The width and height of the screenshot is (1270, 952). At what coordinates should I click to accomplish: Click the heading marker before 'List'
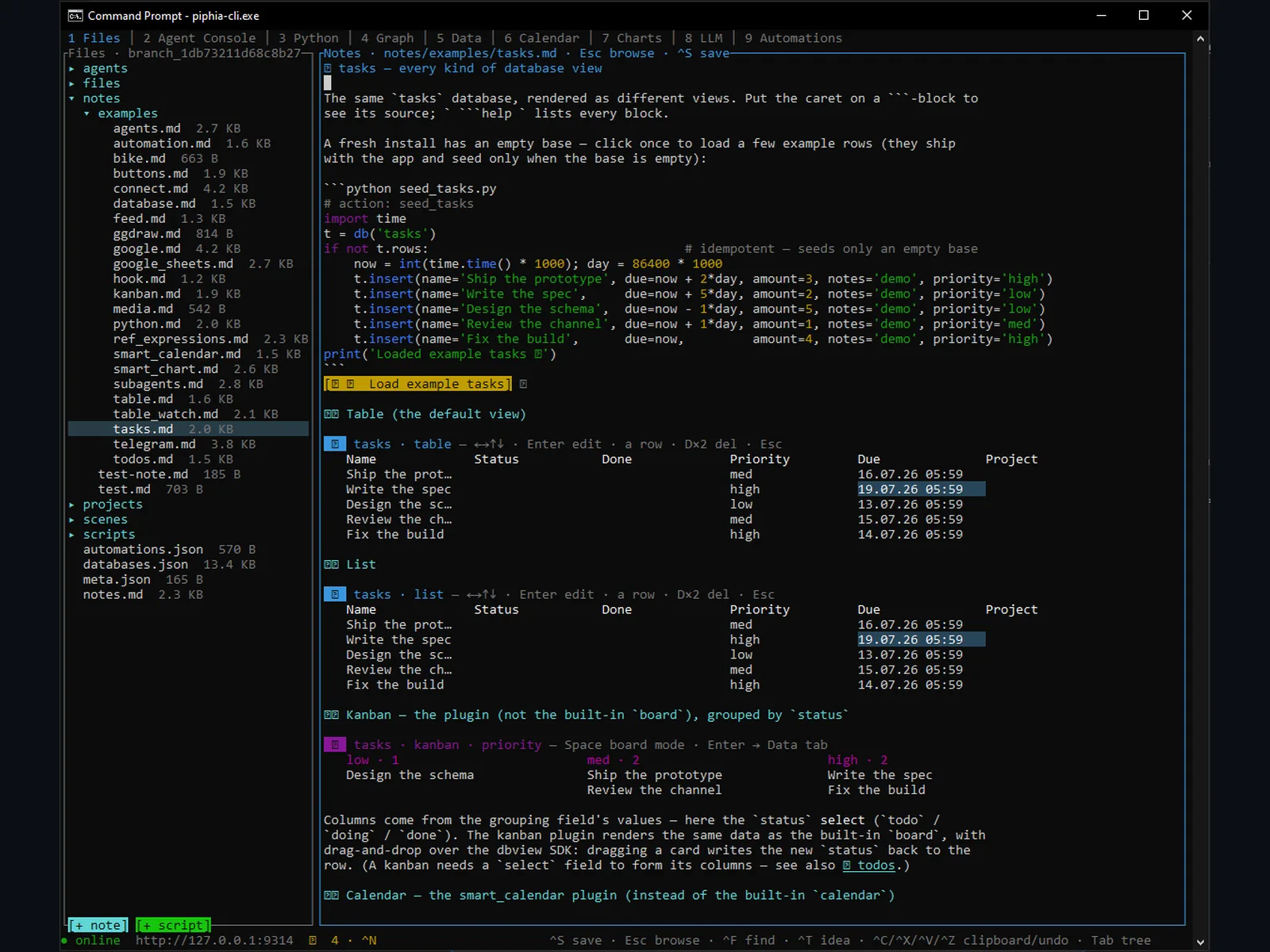point(331,564)
